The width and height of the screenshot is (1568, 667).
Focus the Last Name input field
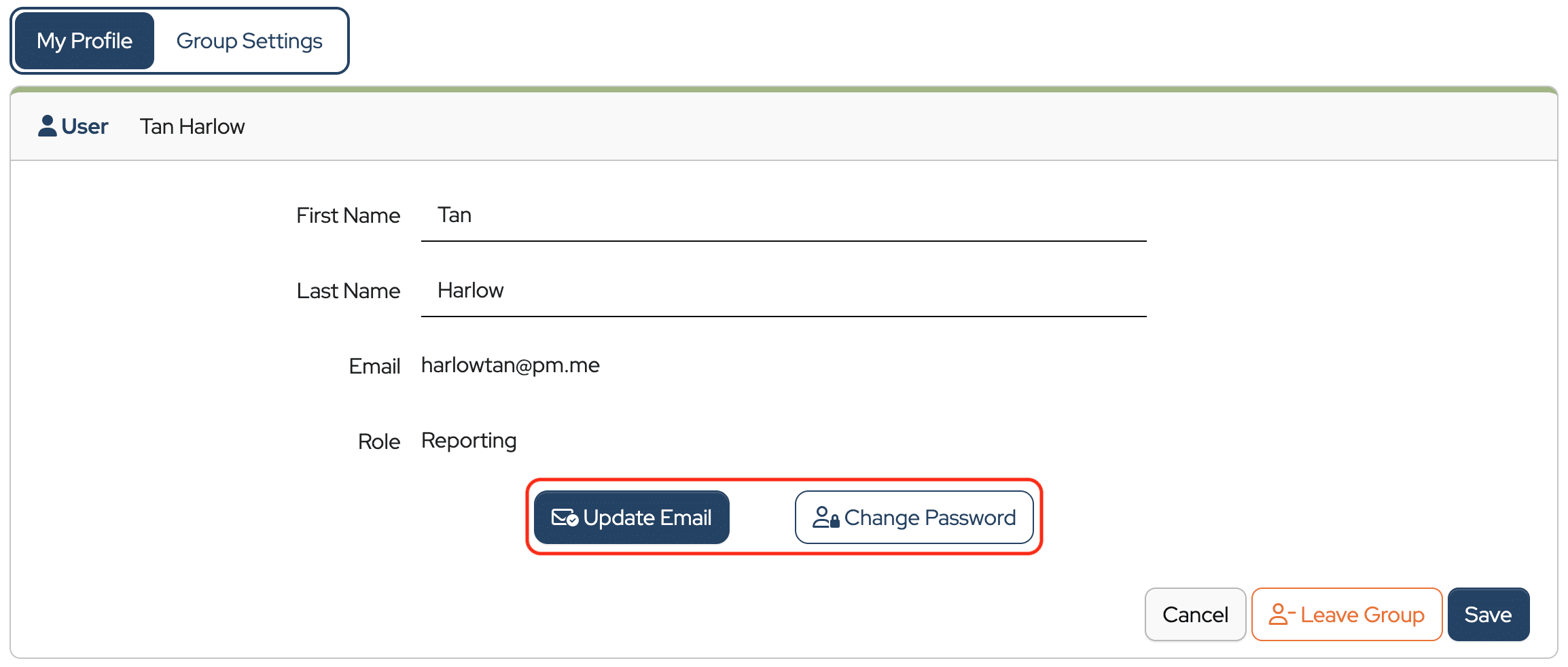[x=784, y=291]
